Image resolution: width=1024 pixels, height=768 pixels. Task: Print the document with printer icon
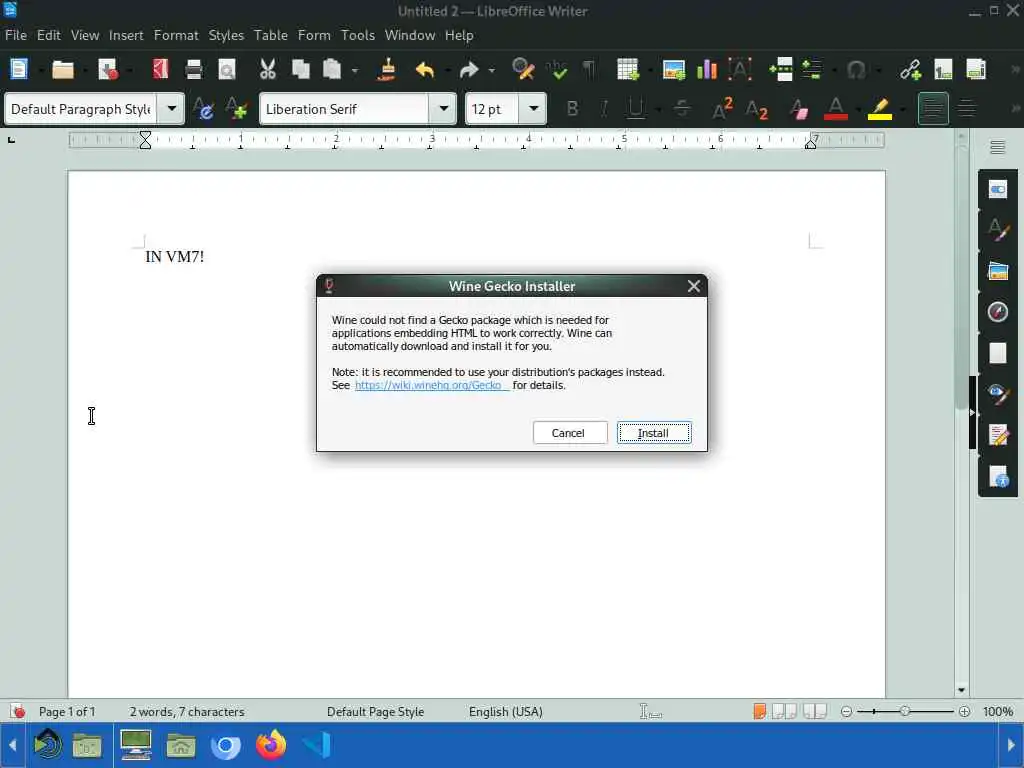[194, 69]
